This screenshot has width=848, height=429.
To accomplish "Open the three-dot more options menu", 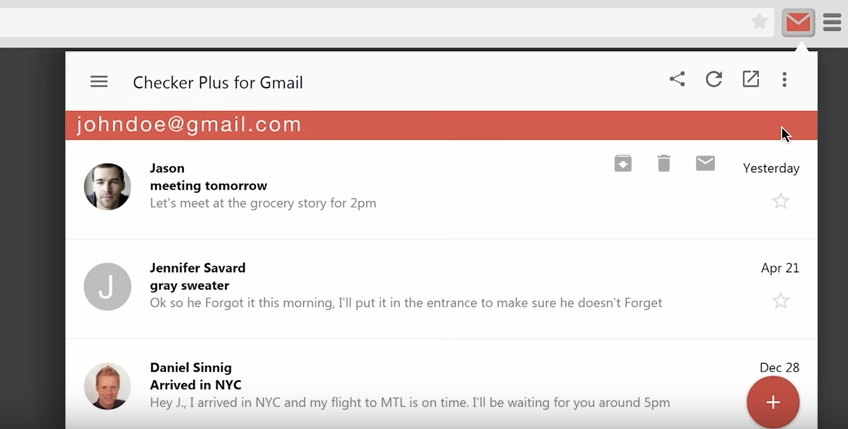I will [785, 79].
